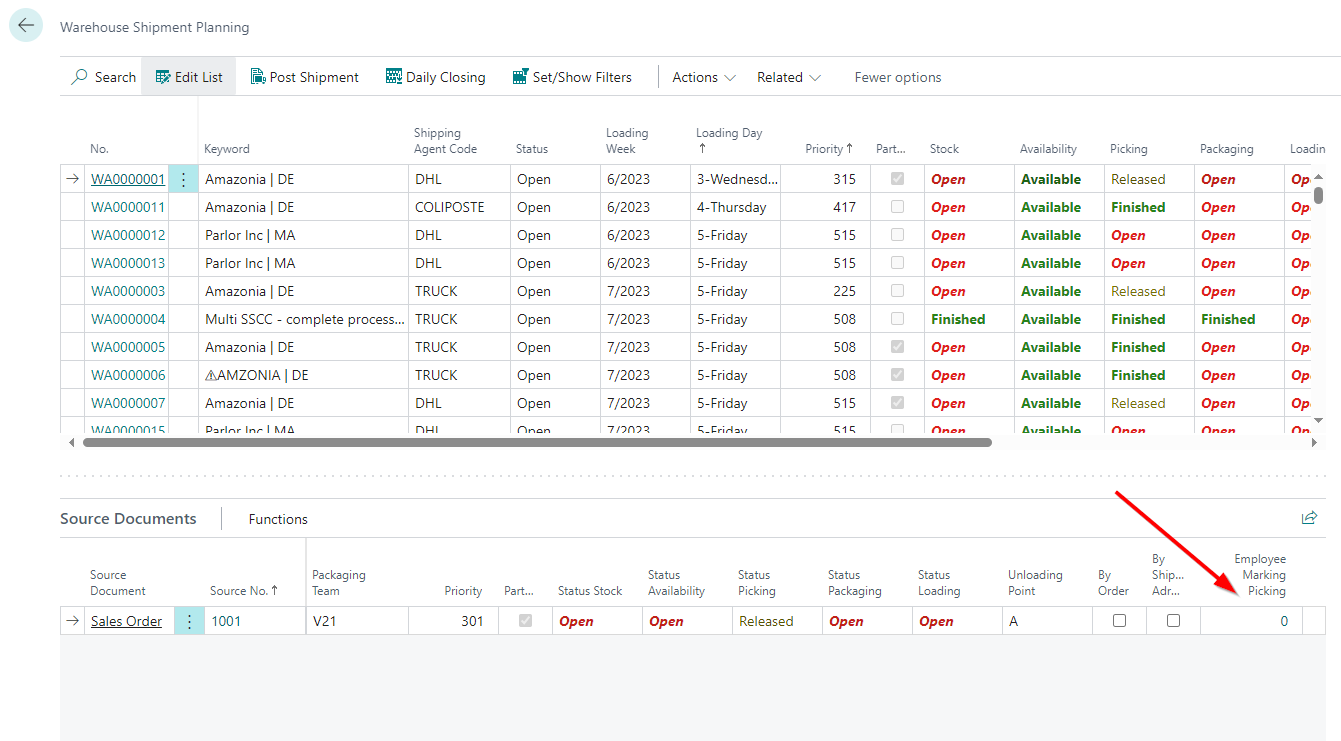Viewport: 1341px width, 741px height.
Task: Open shipment link WA0000004
Action: point(128,320)
